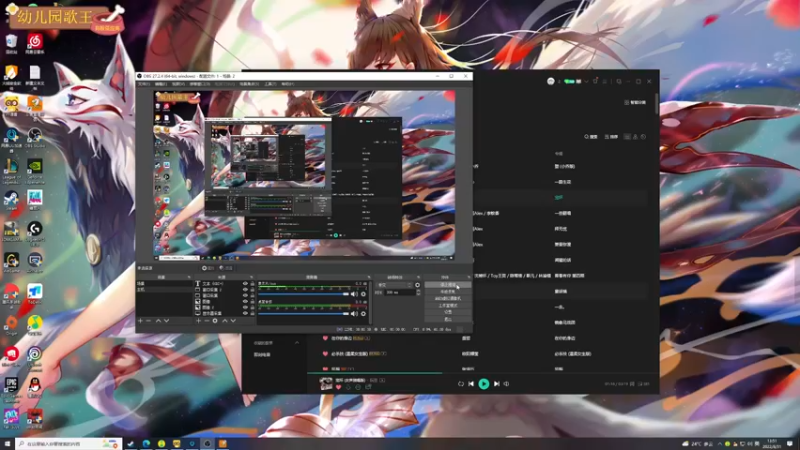Open mic/Aux audio settings gear
This screenshot has width=800, height=450.
point(363,294)
